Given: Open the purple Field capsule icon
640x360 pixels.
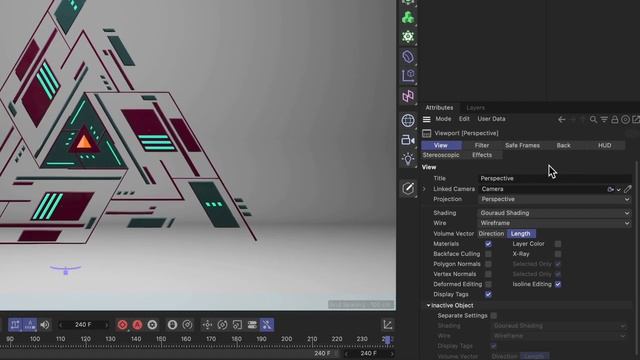Looking at the screenshot, I should point(408,57).
